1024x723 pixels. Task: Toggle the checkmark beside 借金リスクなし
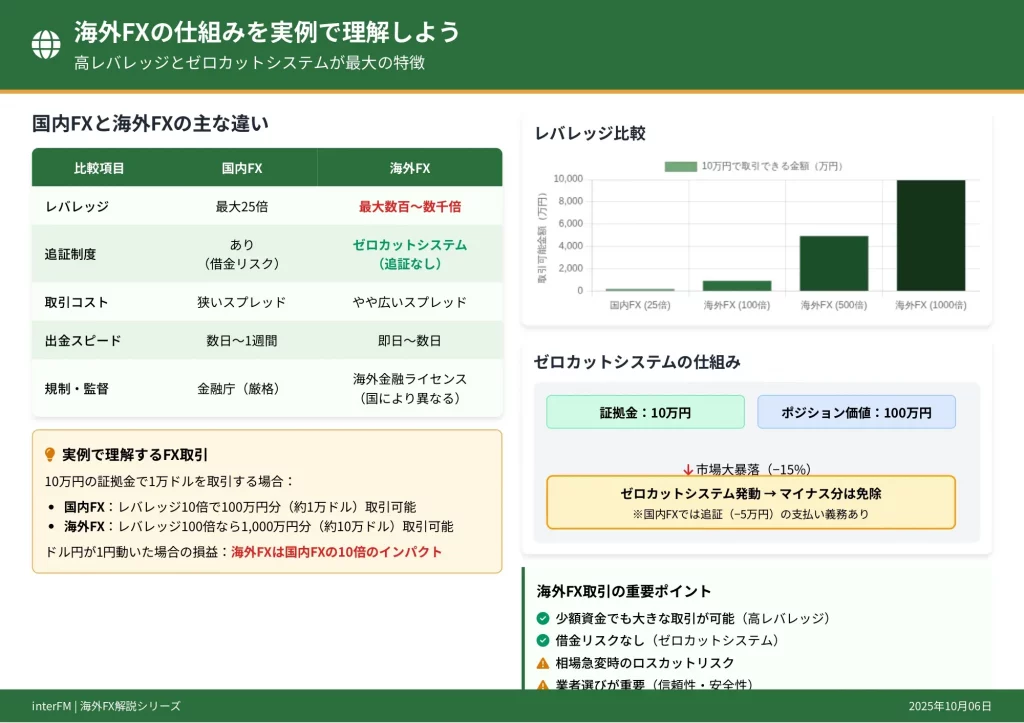pyautogui.click(x=543, y=640)
